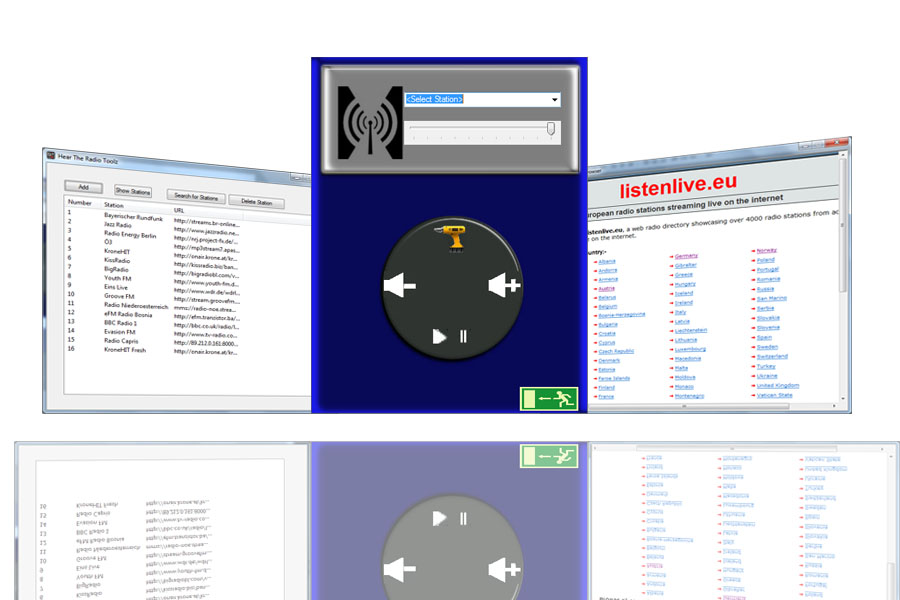
Task: Open the United Kingdom country link
Action: point(778,385)
